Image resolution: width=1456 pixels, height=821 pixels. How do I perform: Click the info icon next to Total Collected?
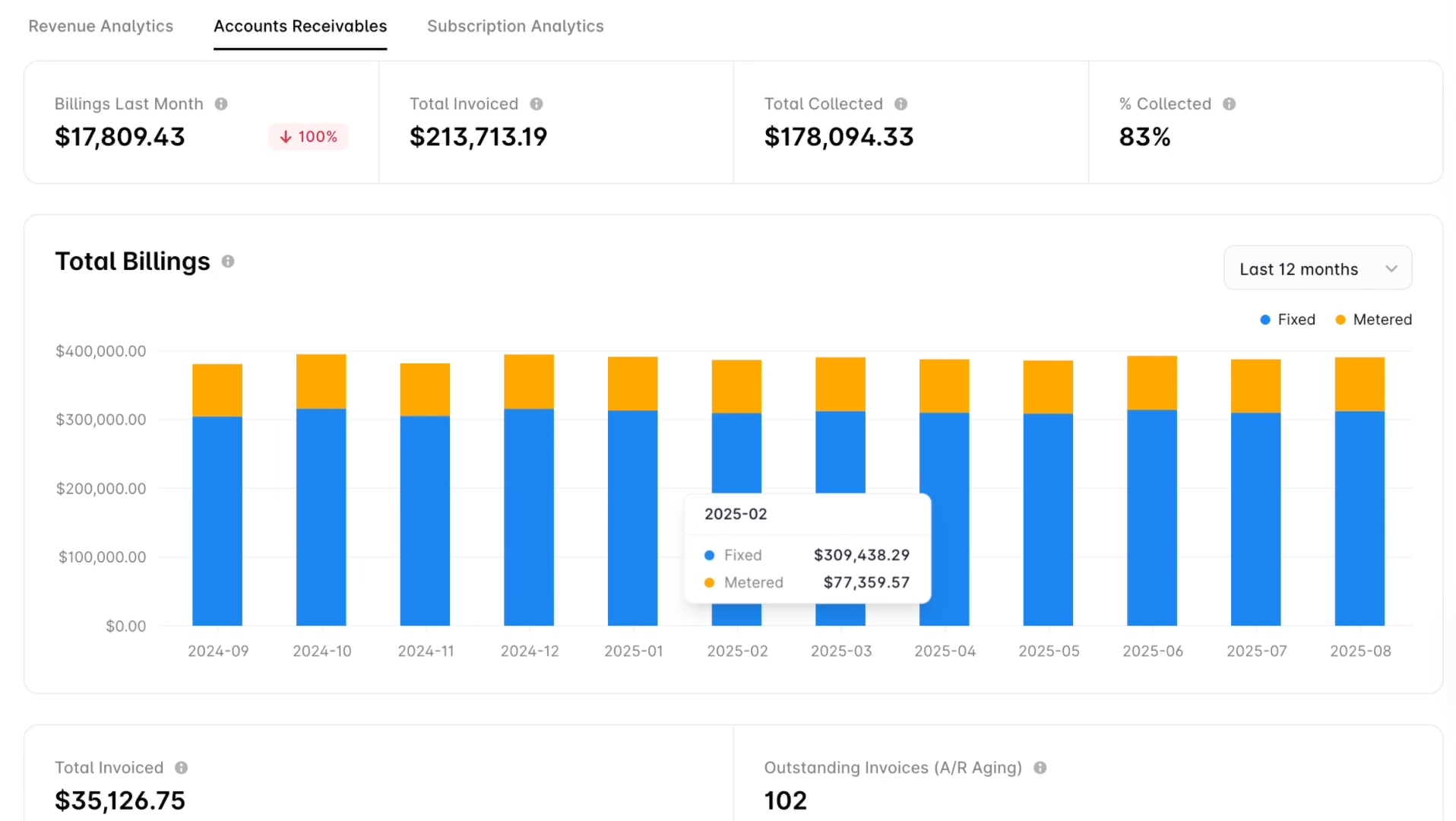click(x=901, y=104)
